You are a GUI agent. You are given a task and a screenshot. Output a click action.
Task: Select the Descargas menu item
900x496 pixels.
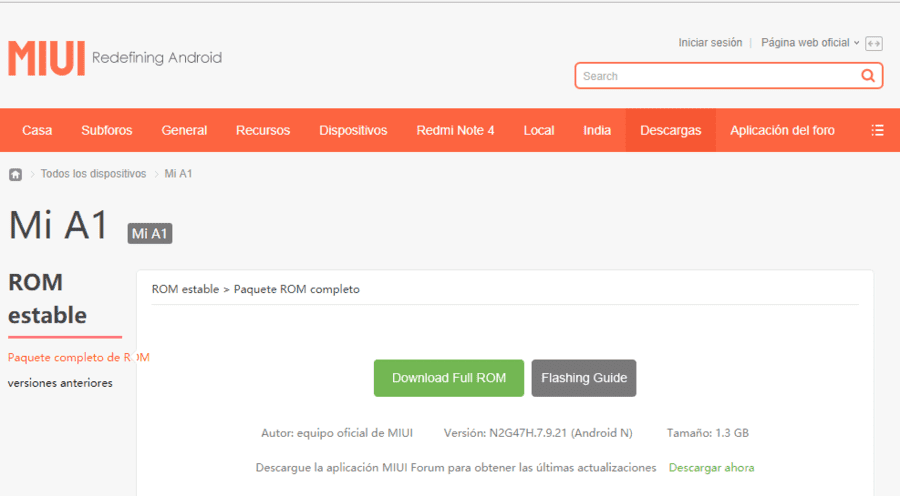pos(670,130)
